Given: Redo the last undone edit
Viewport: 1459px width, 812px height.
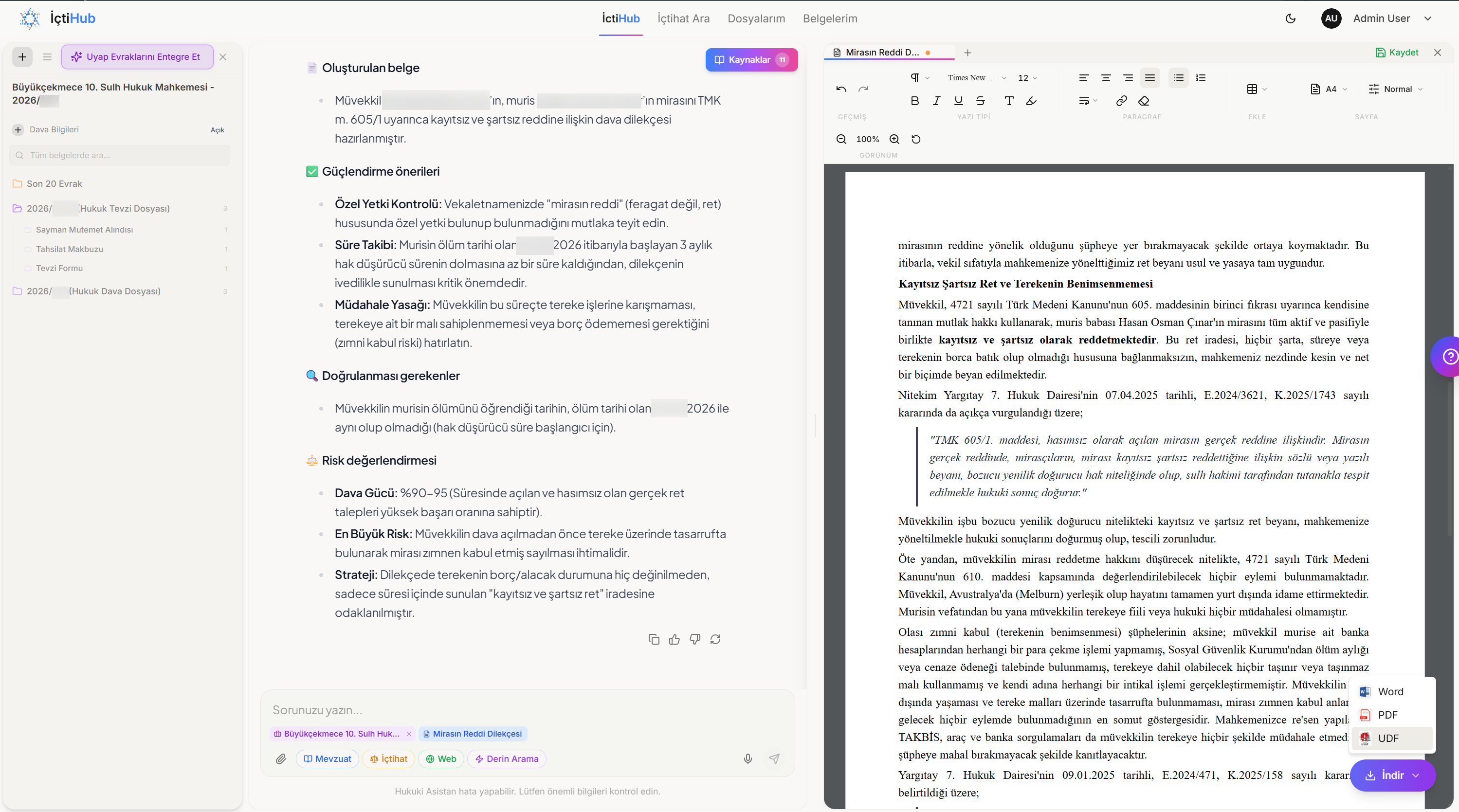Looking at the screenshot, I should pyautogui.click(x=863, y=89).
